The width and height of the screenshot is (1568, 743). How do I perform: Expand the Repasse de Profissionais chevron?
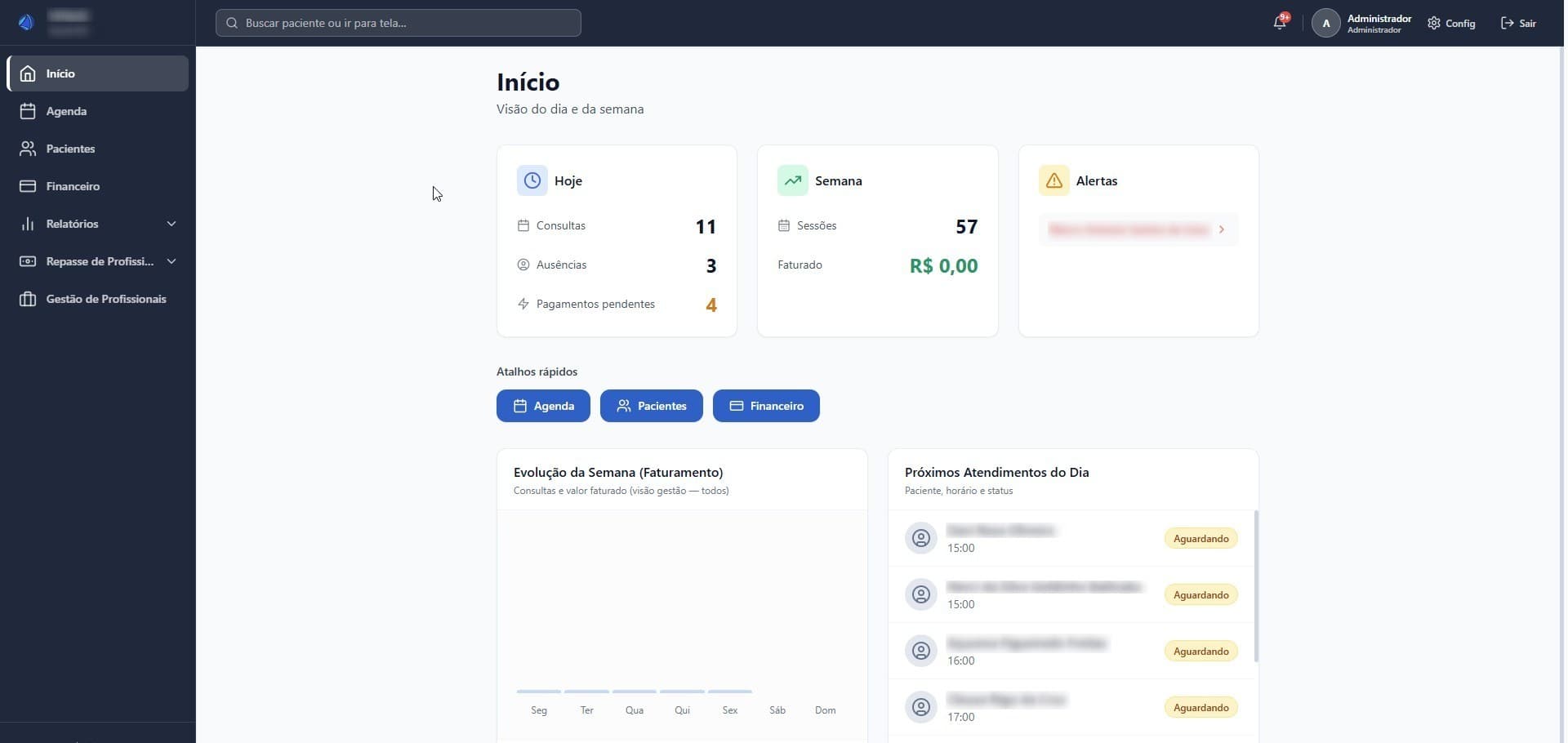click(x=171, y=261)
